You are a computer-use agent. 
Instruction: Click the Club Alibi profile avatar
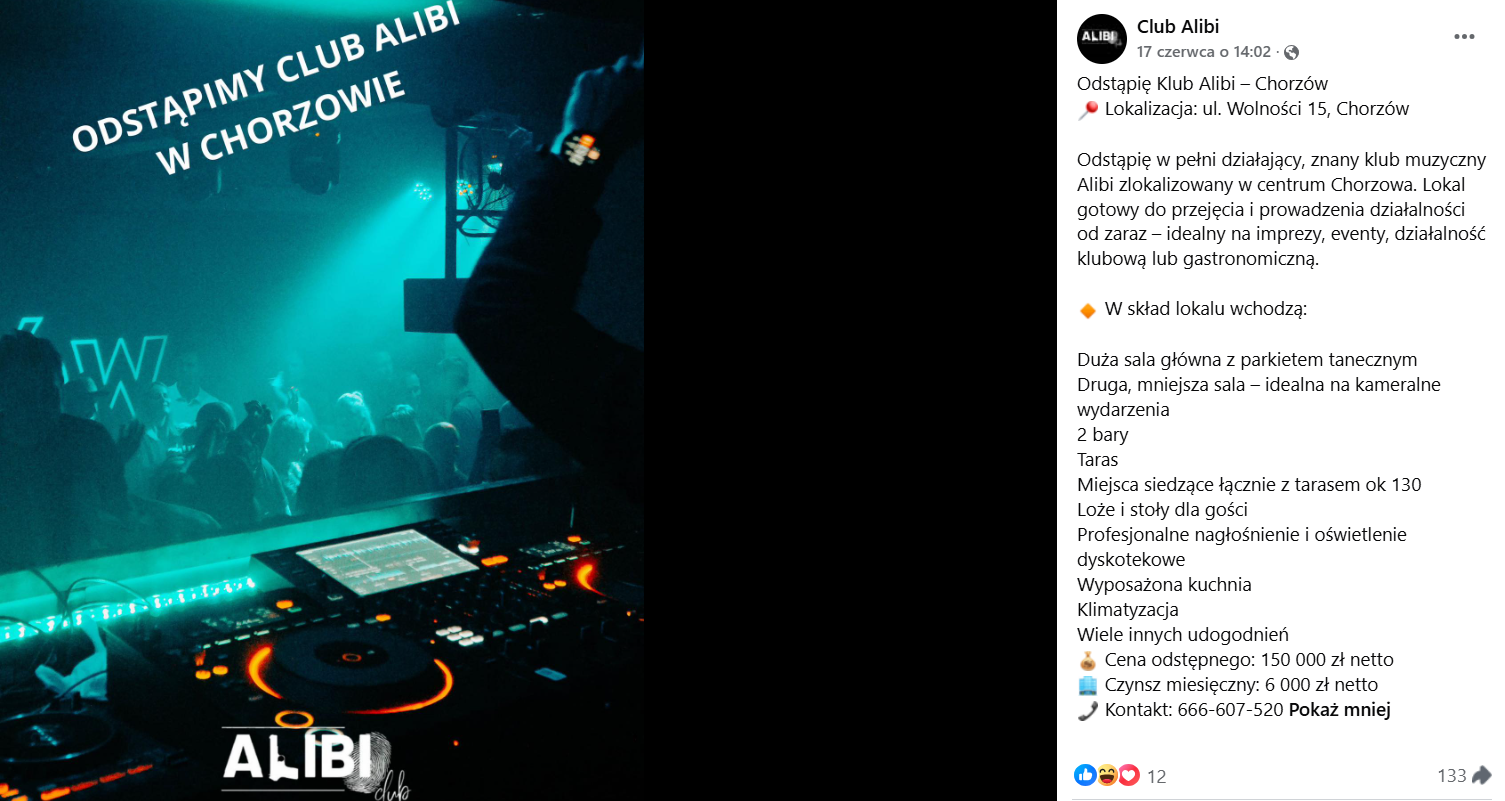click(x=1102, y=39)
